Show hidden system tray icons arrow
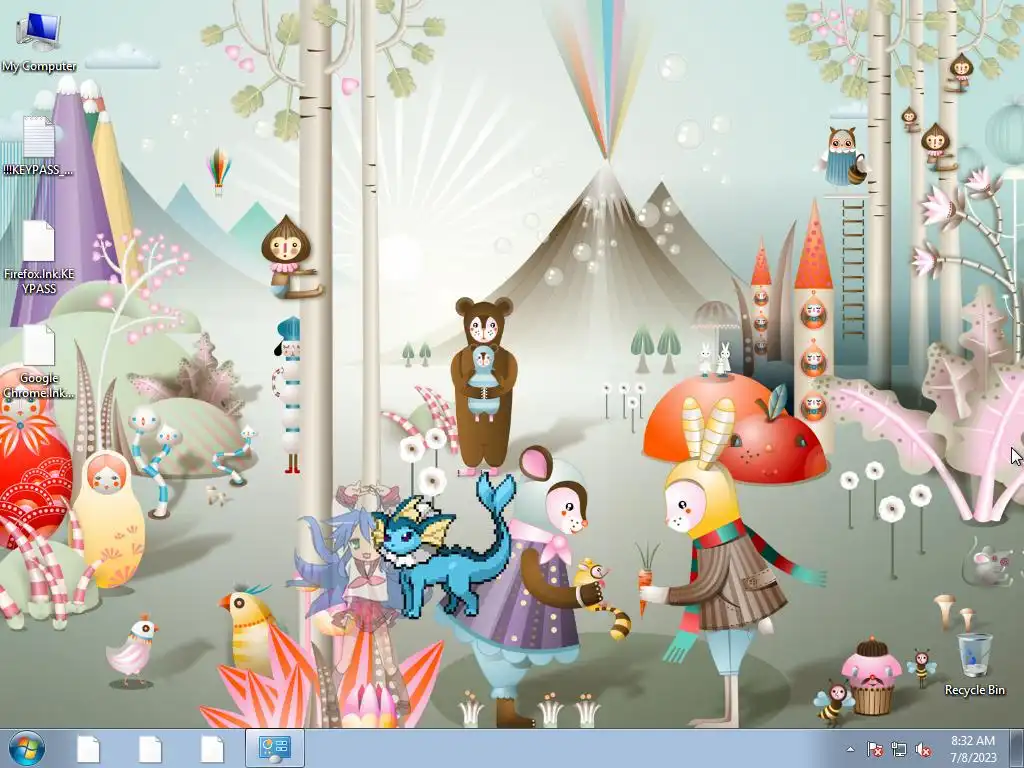Screen dimensions: 1024x768 850,749
